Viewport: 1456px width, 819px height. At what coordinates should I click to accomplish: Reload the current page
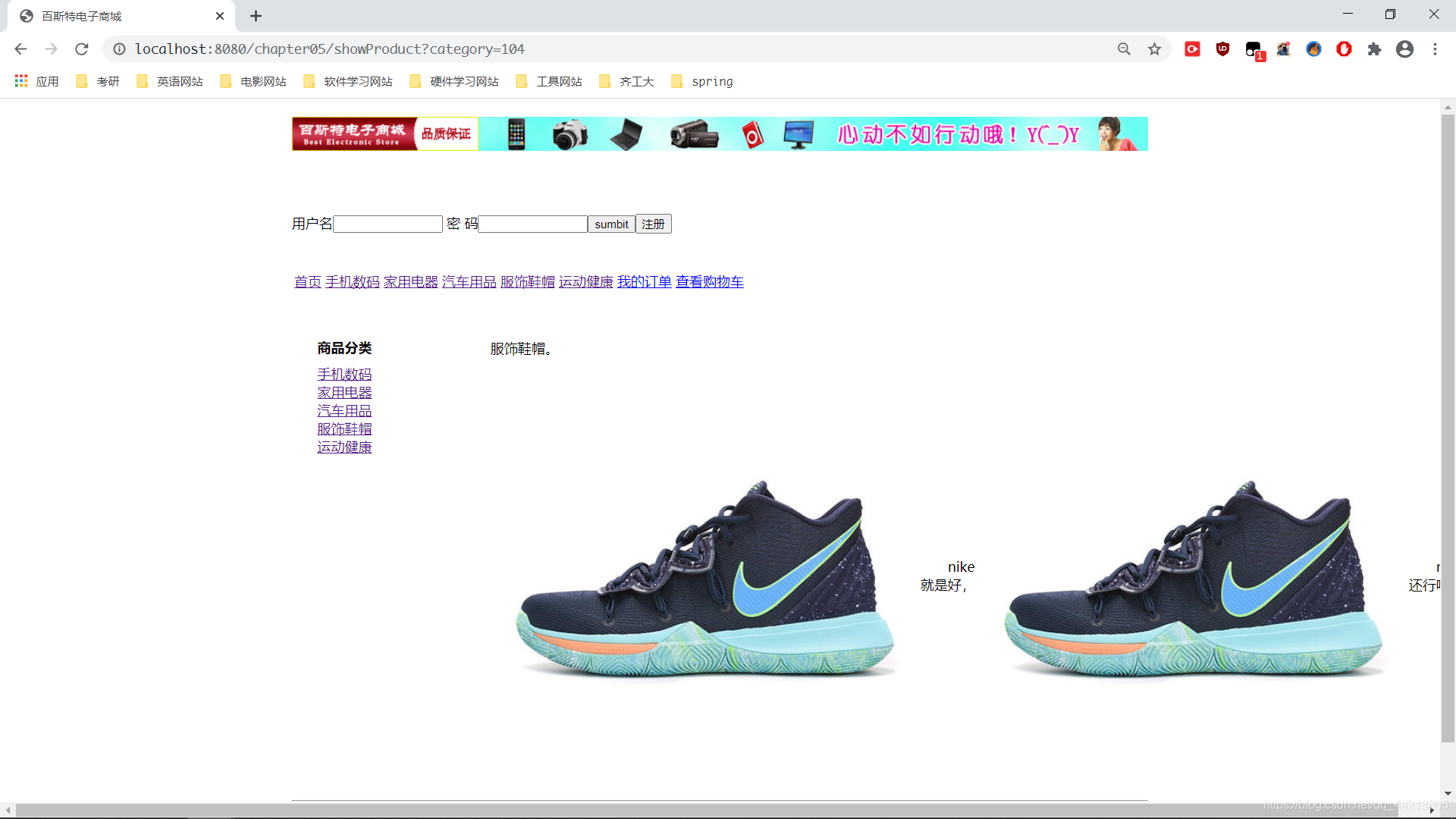point(82,49)
